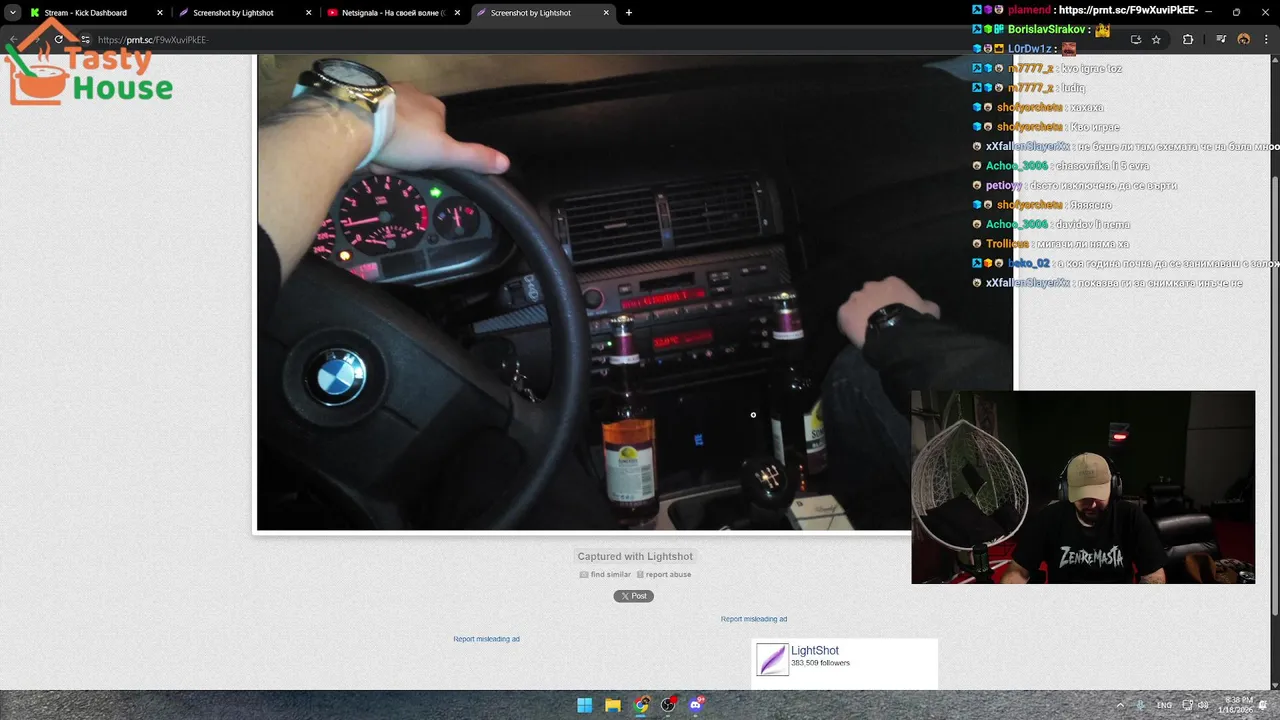Show hidden system tray icons

pos(1120,705)
